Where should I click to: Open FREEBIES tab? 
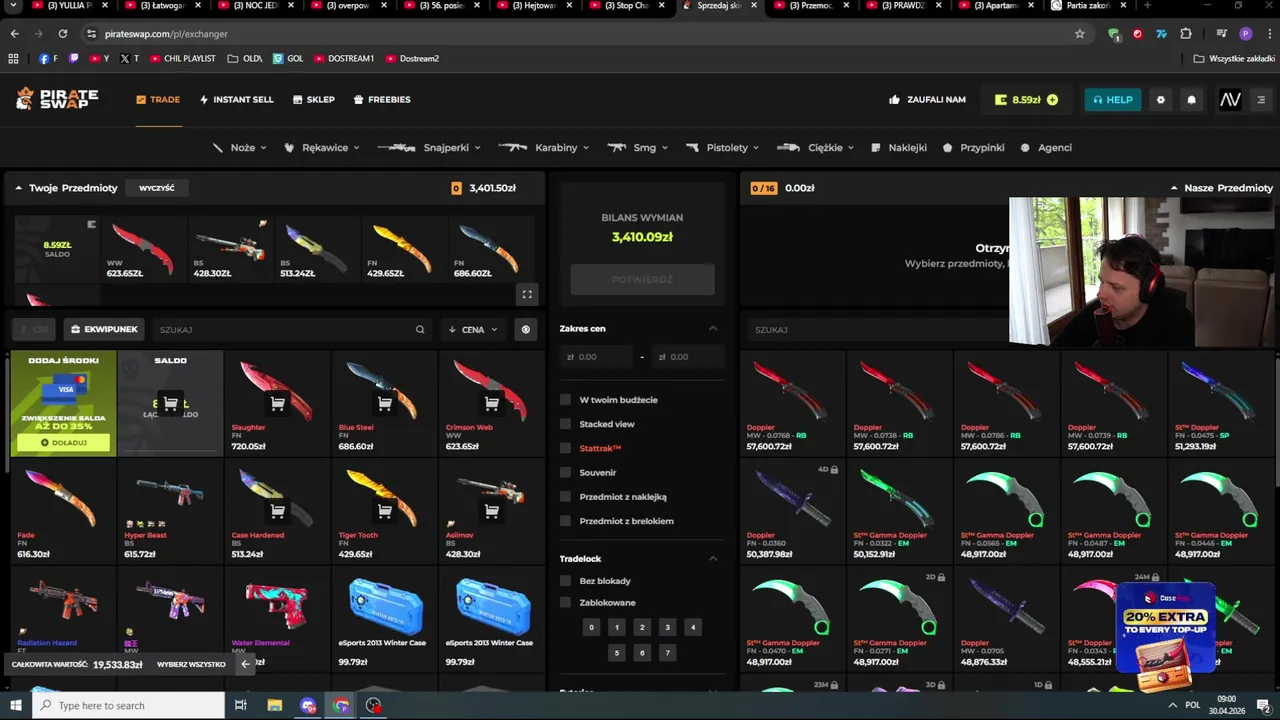[x=382, y=100]
